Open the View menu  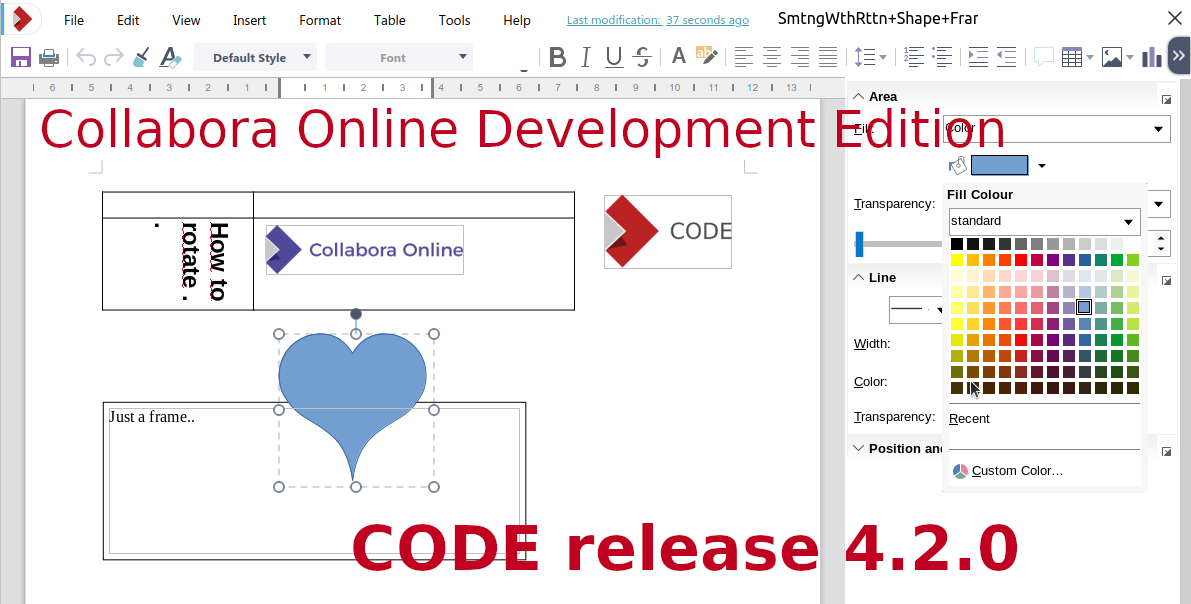click(186, 21)
